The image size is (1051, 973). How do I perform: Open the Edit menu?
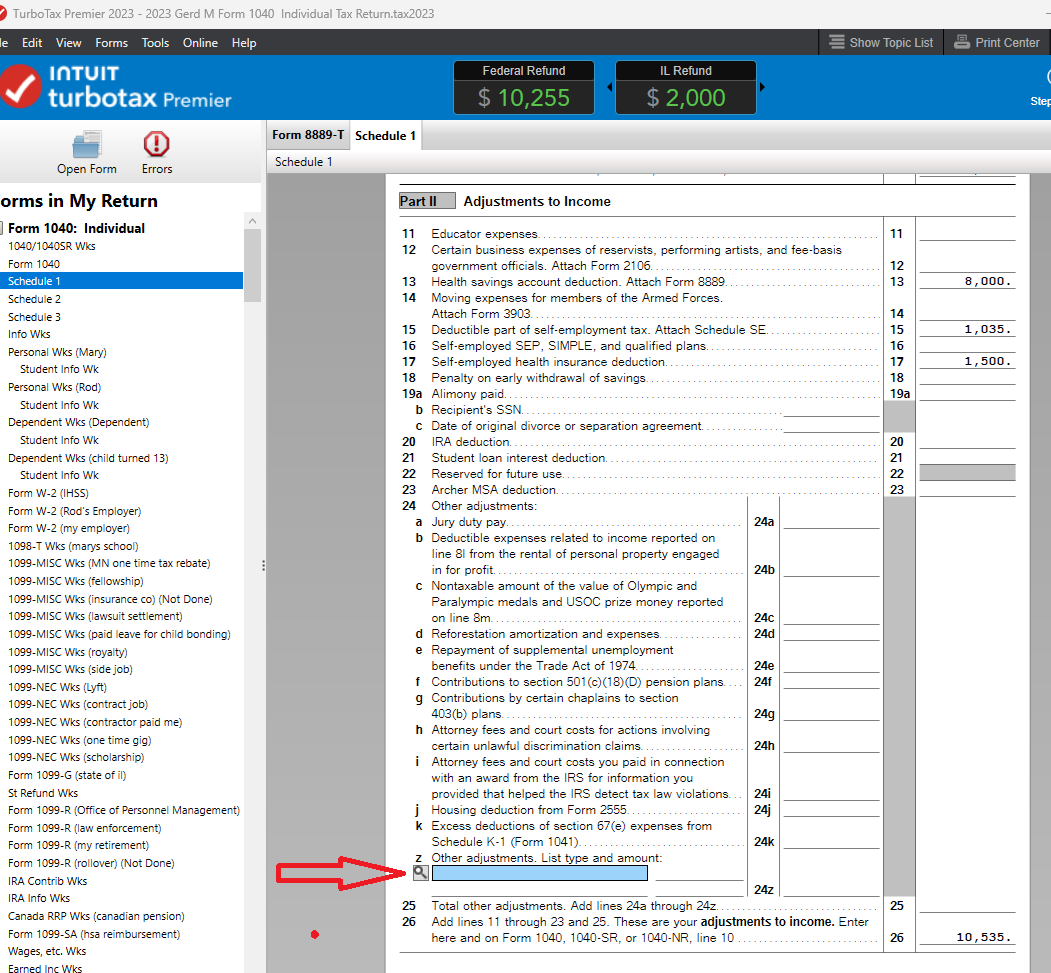[x=32, y=43]
